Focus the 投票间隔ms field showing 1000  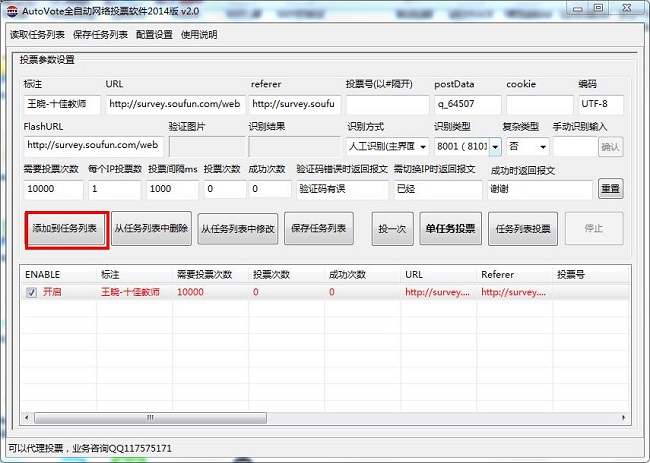click(172, 189)
